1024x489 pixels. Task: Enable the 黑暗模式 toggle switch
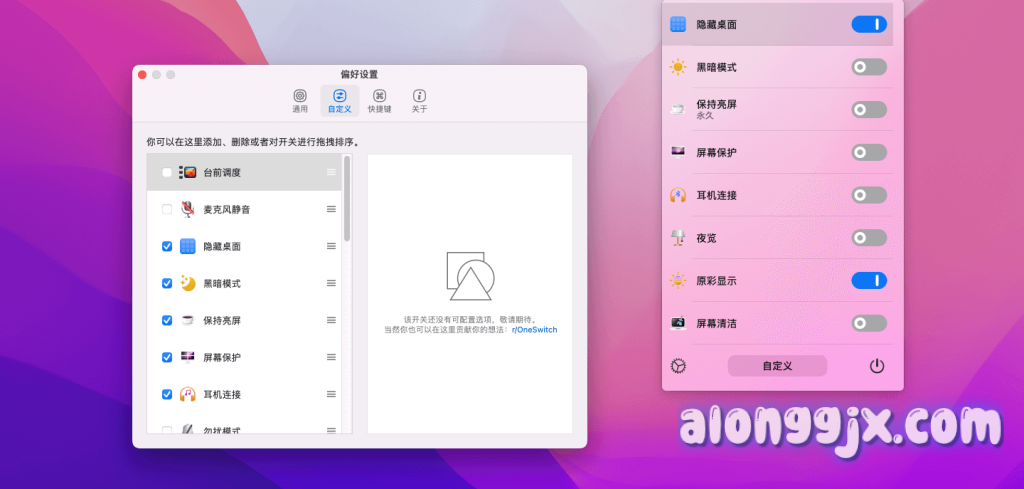(x=869, y=67)
